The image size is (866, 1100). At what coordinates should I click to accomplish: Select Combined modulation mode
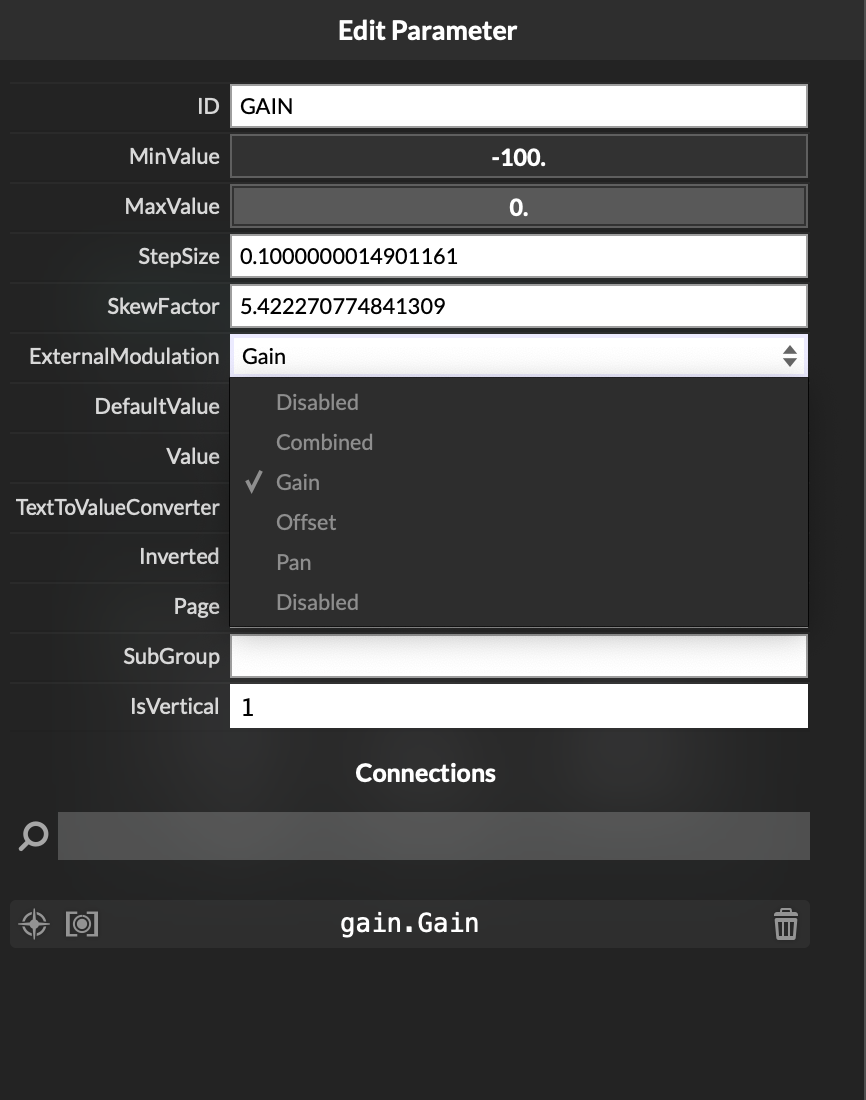tap(324, 442)
